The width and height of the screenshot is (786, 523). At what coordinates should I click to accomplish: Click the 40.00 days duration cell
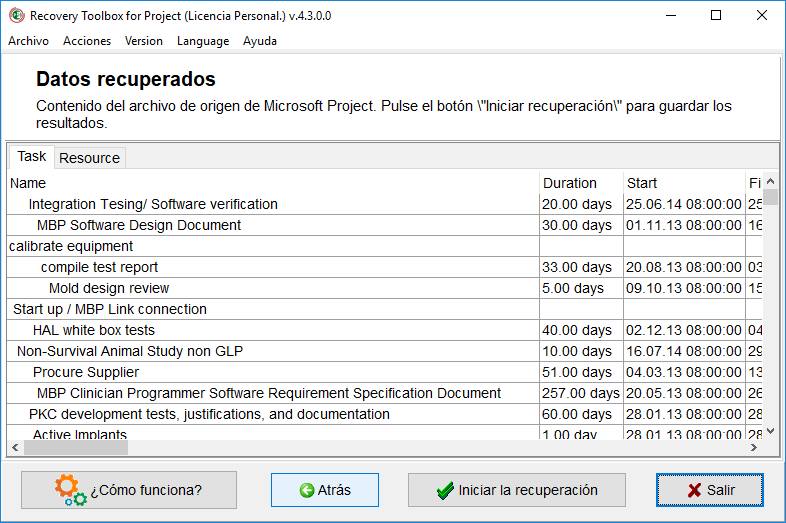coord(581,330)
